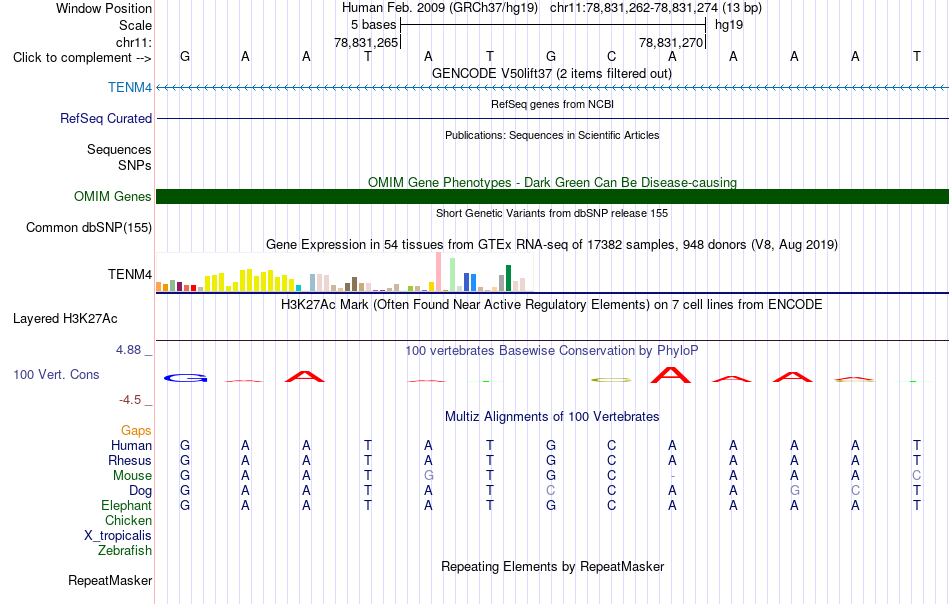This screenshot has height=604, width=950.
Task: Click the Multiz Alignments of 100 Vertebrates title
Action: click(x=552, y=416)
